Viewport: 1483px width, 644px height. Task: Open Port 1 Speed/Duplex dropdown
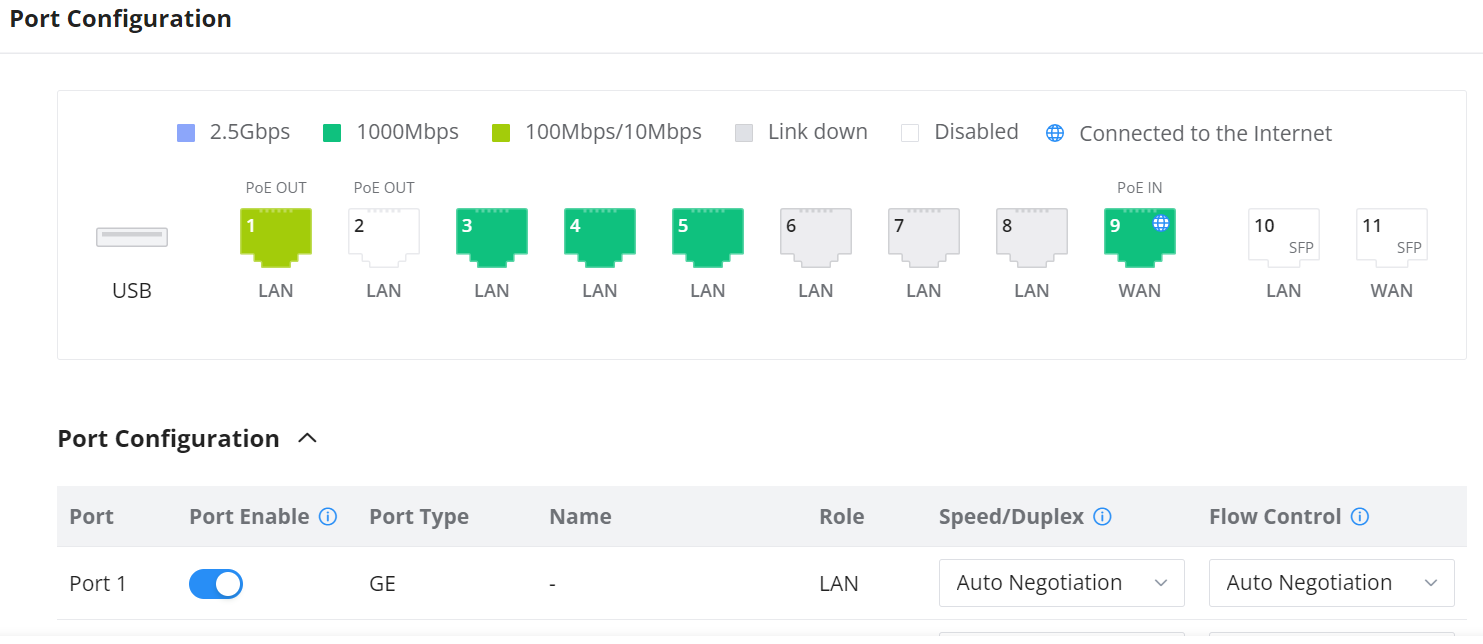click(x=1061, y=583)
